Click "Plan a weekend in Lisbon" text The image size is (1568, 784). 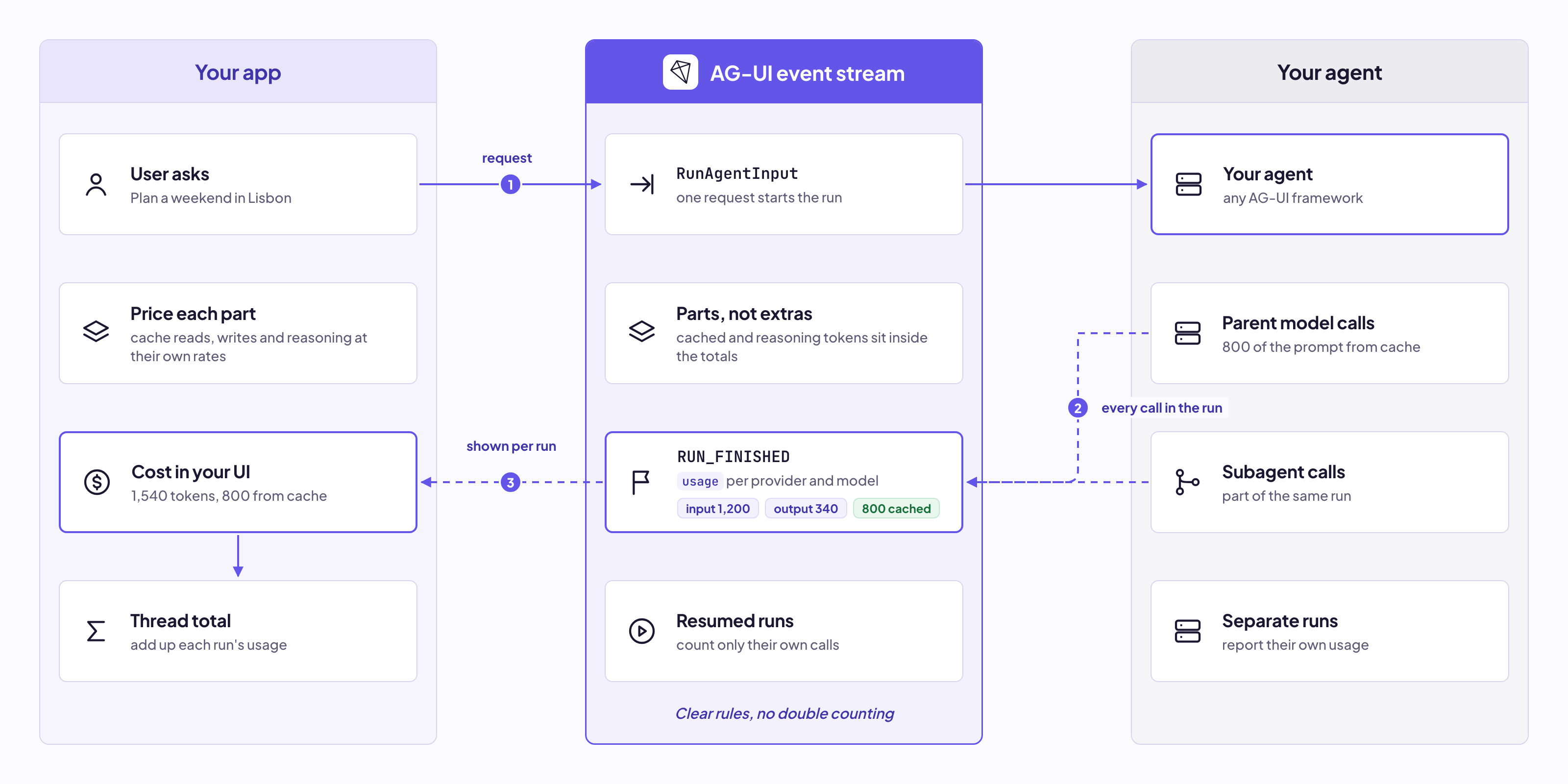tap(211, 198)
